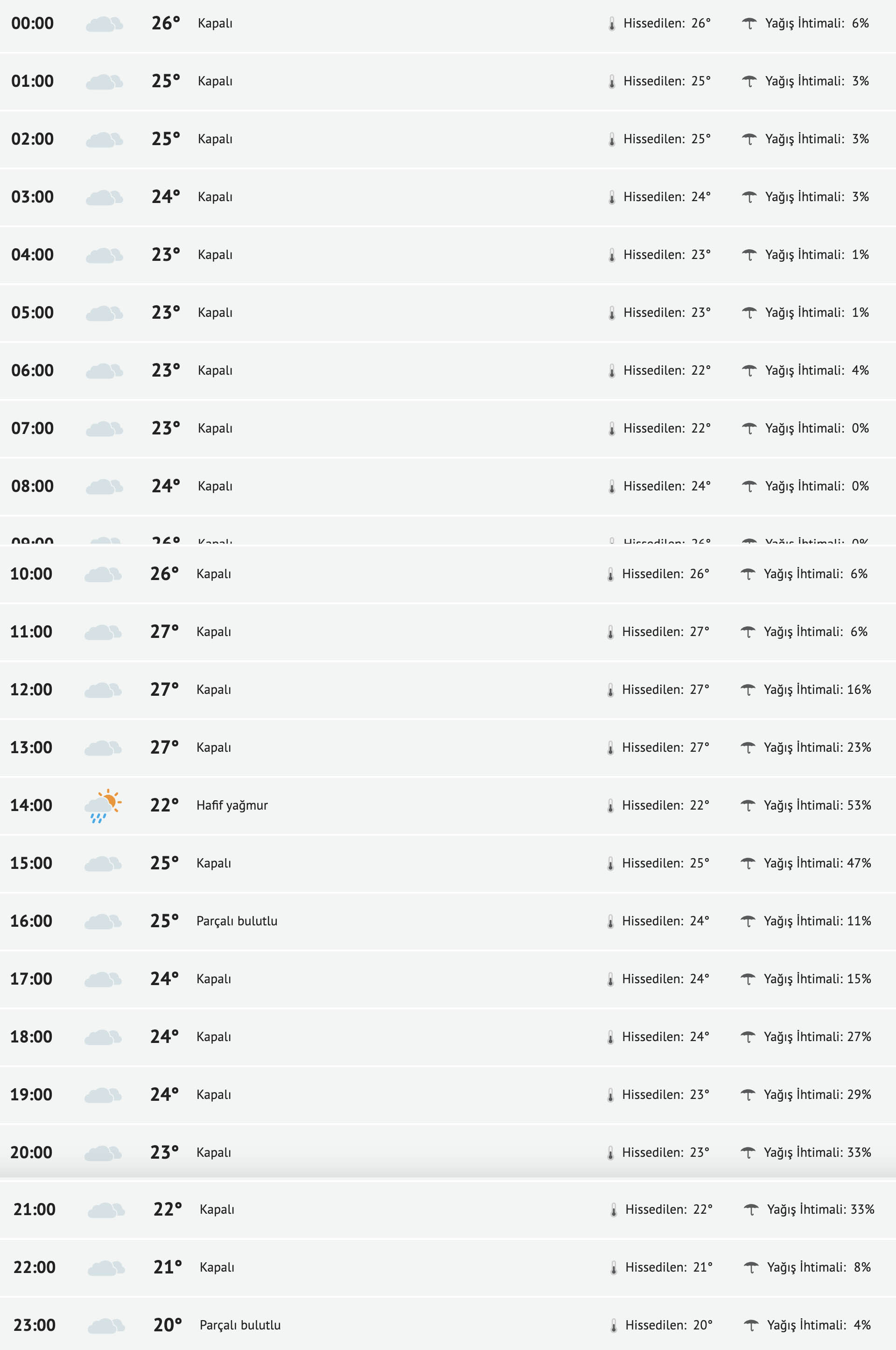
Task: Click the thermometer icon in the 22:00 row
Action: tap(614, 1268)
